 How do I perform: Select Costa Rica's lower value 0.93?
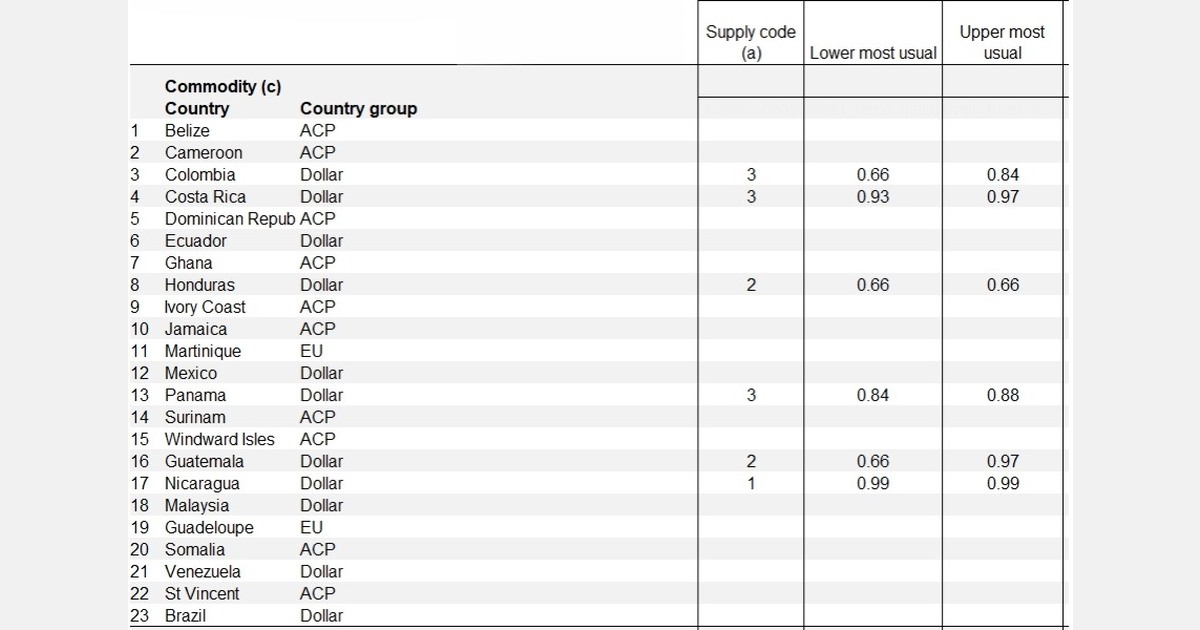pyautogui.click(x=873, y=197)
